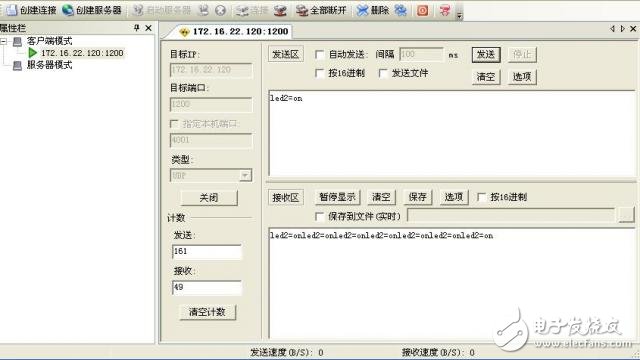Click the red square toolbar icon
Image resolution: width=640 pixels, height=360 pixels.
tap(422, 10)
